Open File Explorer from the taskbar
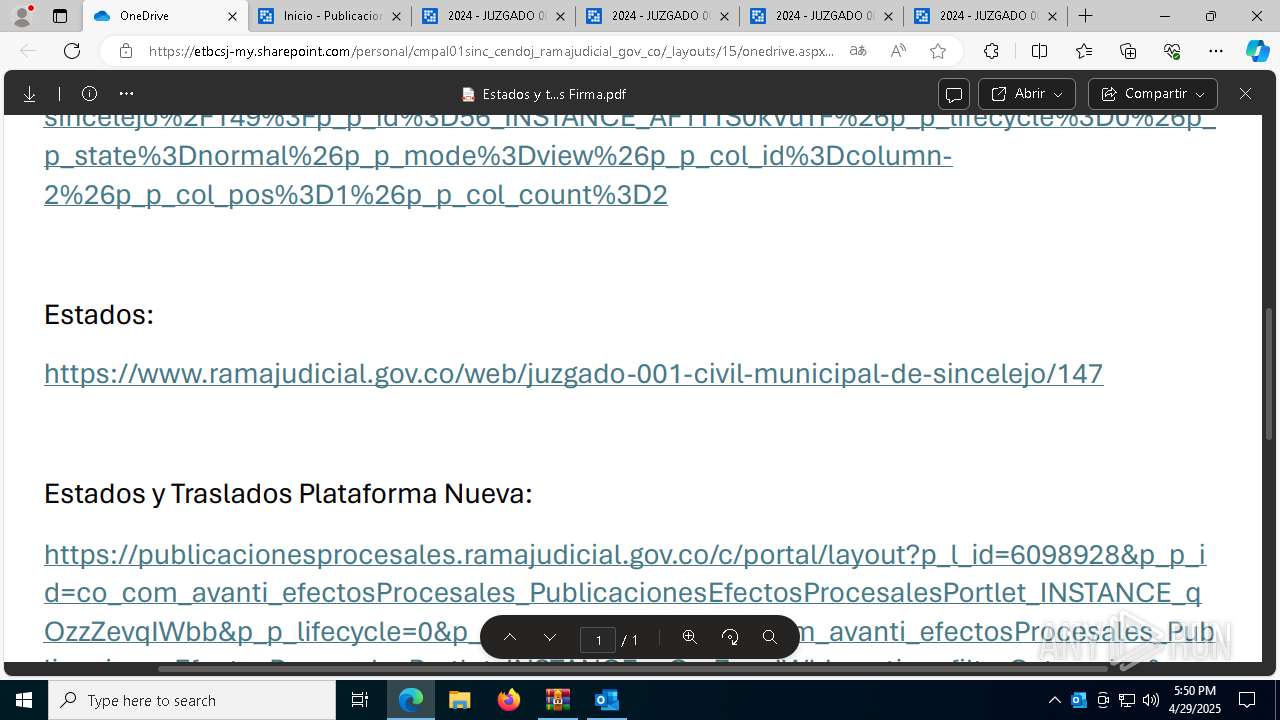Image resolution: width=1280 pixels, height=720 pixels. coord(459,700)
